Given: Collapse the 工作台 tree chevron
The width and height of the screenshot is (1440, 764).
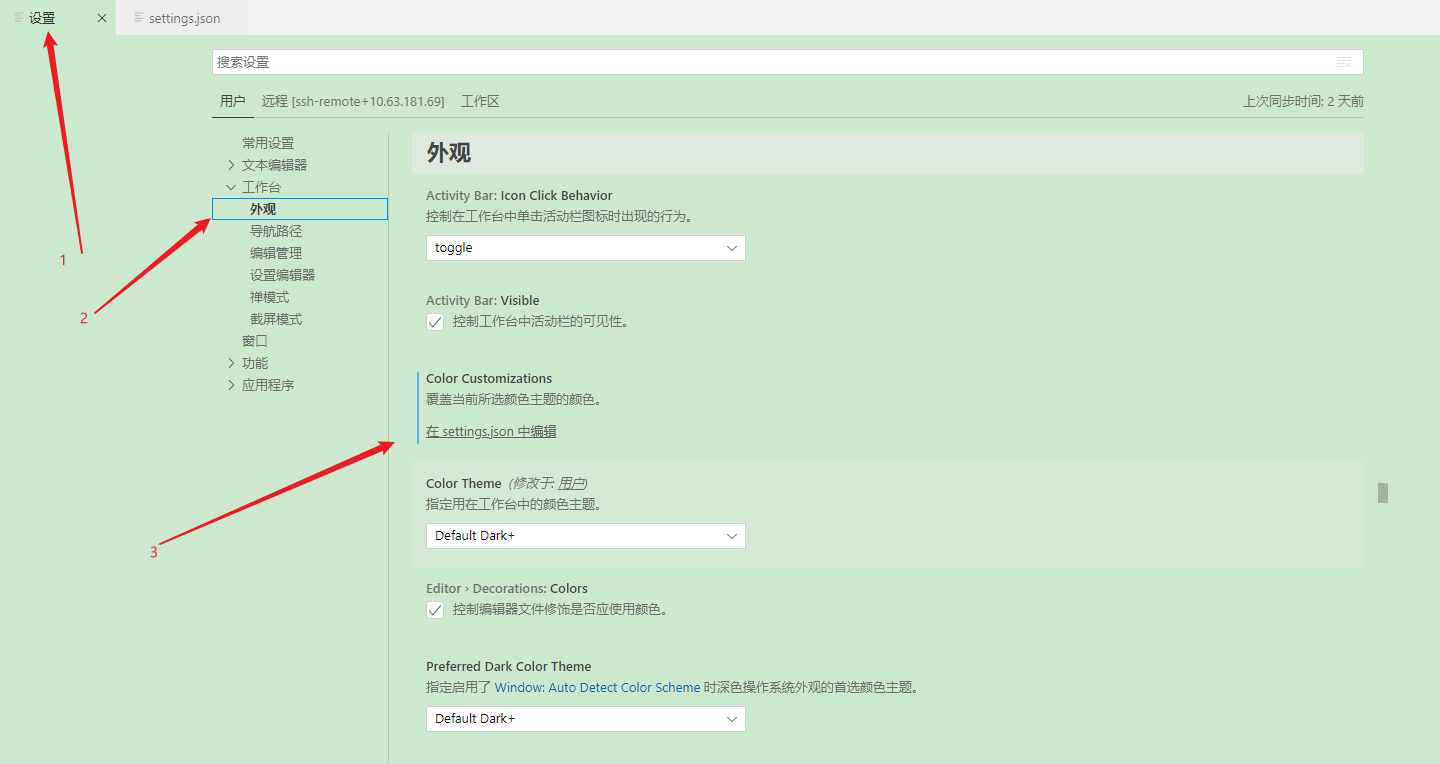Looking at the screenshot, I should tap(231, 187).
